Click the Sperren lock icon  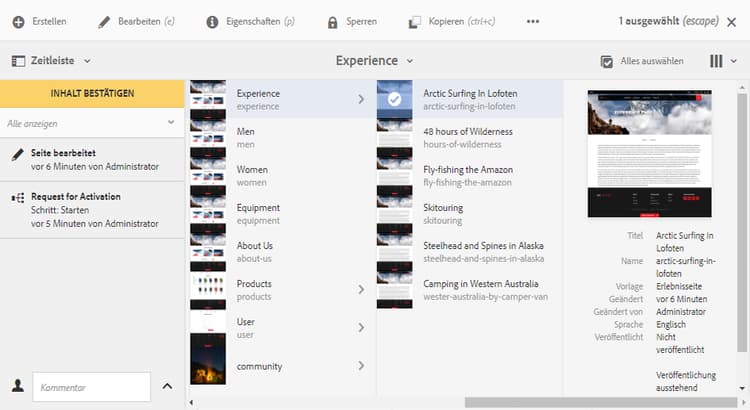pyautogui.click(x=332, y=22)
